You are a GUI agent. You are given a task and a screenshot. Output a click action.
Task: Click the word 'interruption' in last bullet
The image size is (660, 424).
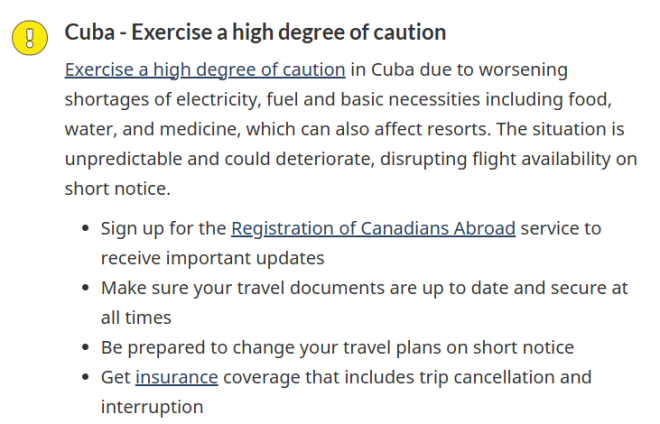point(152,407)
